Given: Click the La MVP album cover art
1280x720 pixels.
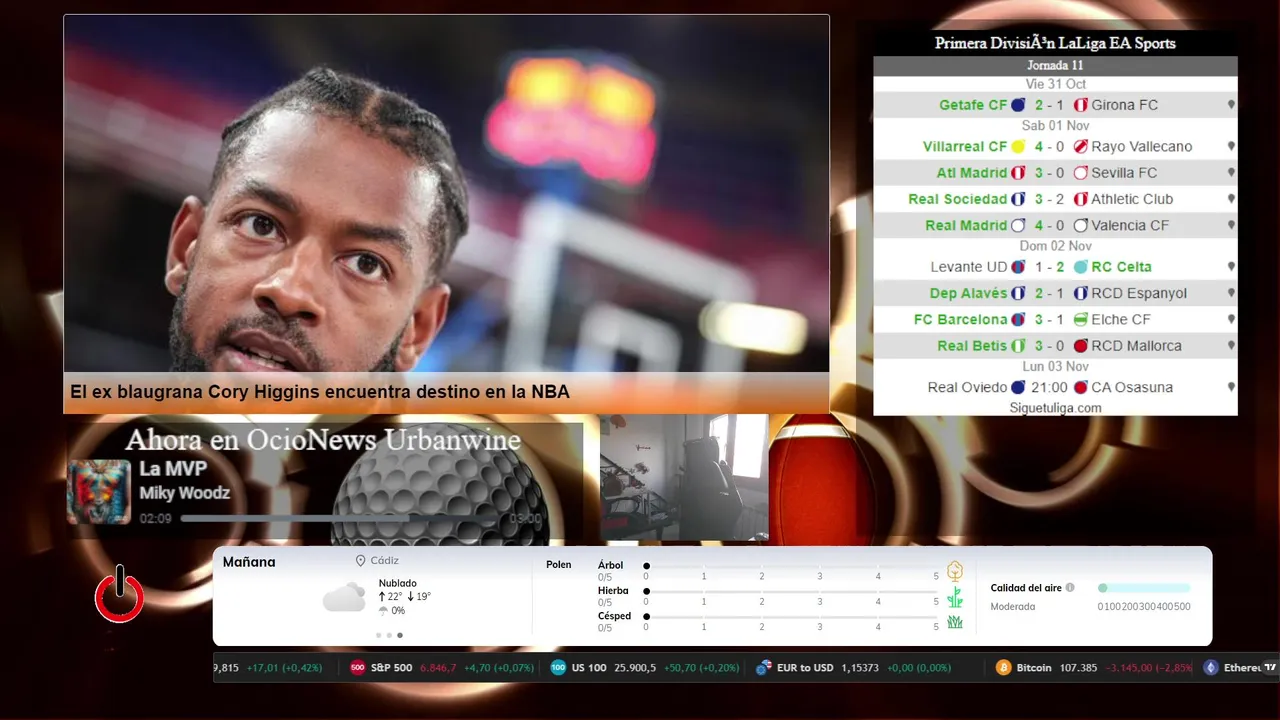Looking at the screenshot, I should pyautogui.click(x=99, y=492).
